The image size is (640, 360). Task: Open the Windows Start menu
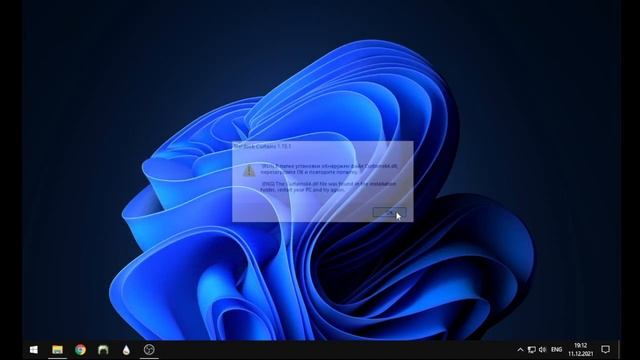click(x=34, y=350)
